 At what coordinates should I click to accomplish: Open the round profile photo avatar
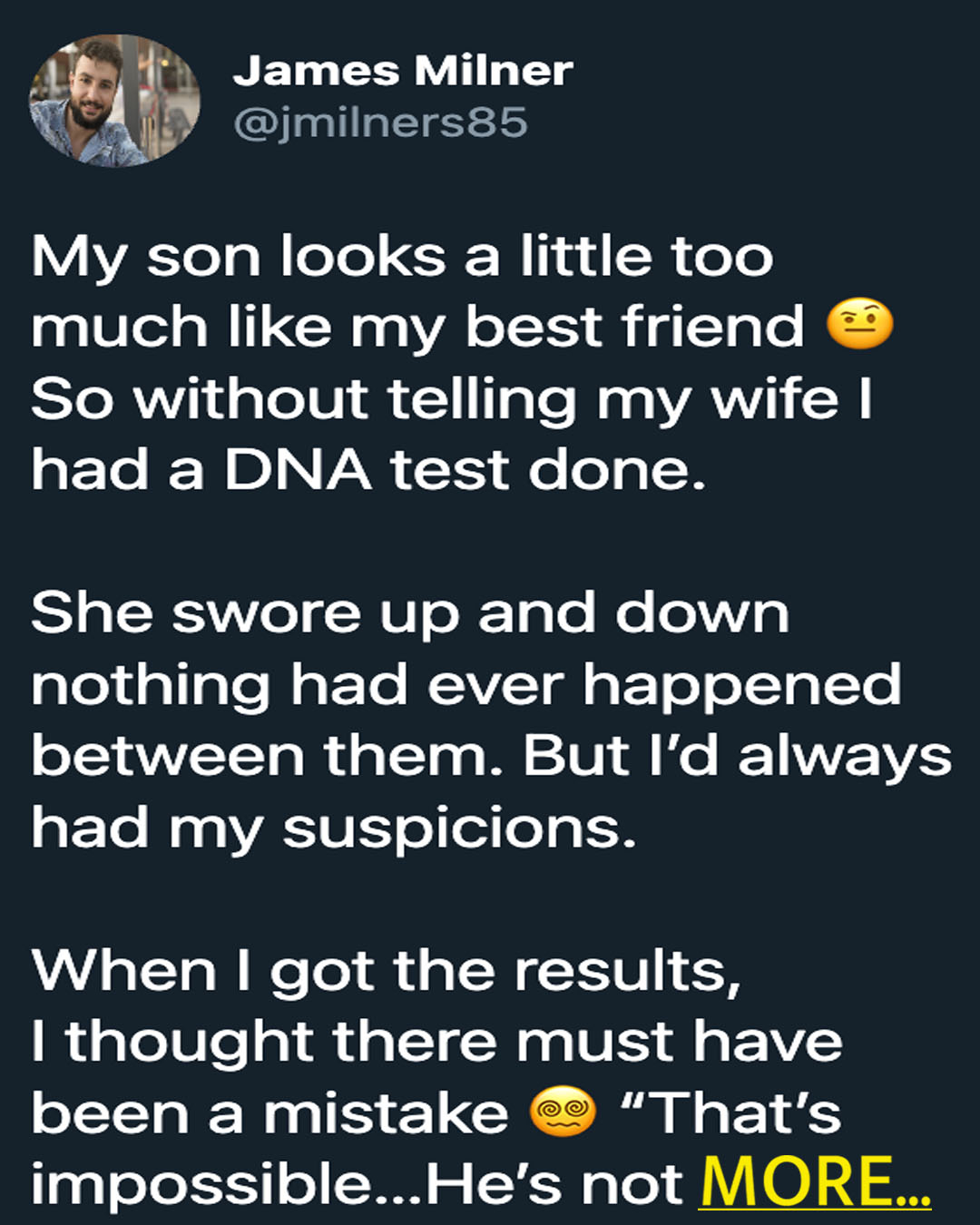click(x=115, y=101)
